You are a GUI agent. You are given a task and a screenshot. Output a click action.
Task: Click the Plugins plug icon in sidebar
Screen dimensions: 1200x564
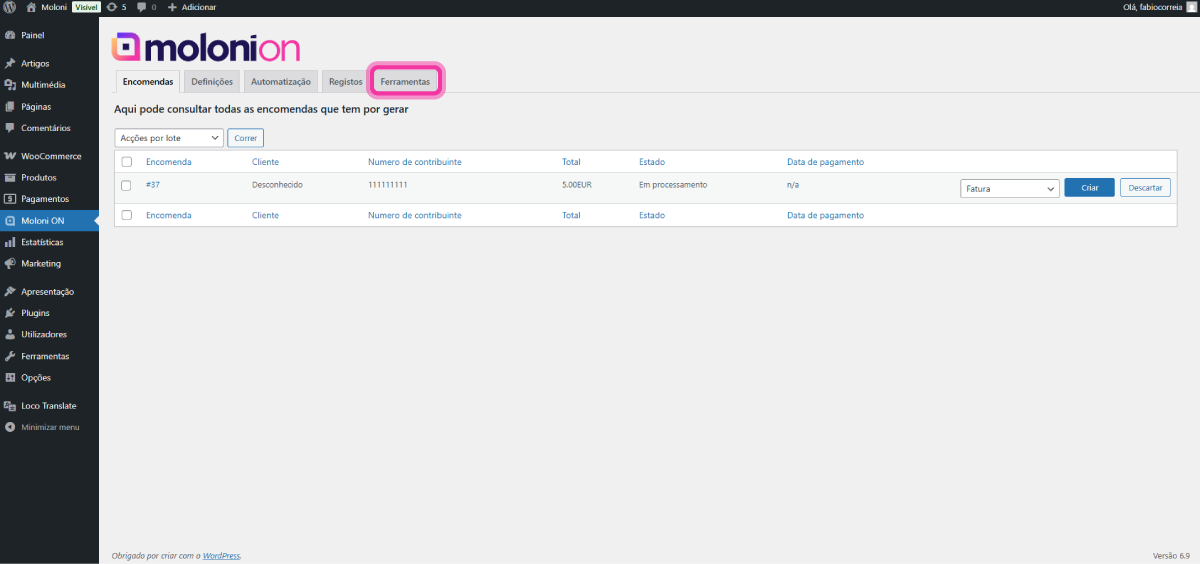(10, 313)
